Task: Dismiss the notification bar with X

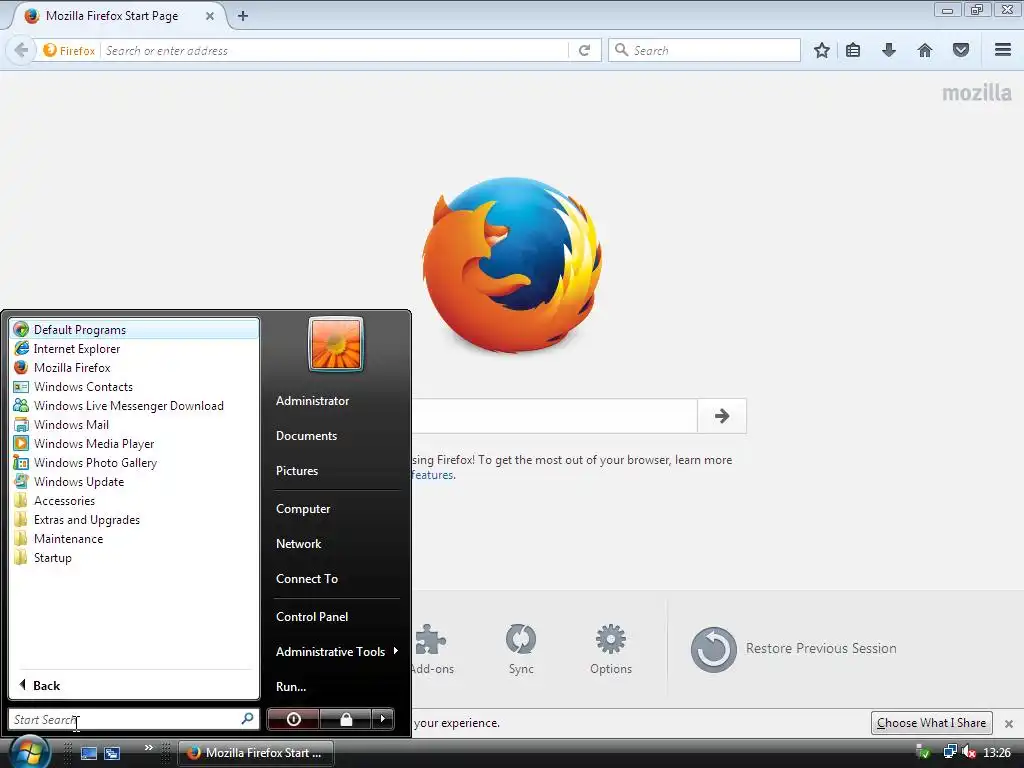Action: pyautogui.click(x=1009, y=724)
